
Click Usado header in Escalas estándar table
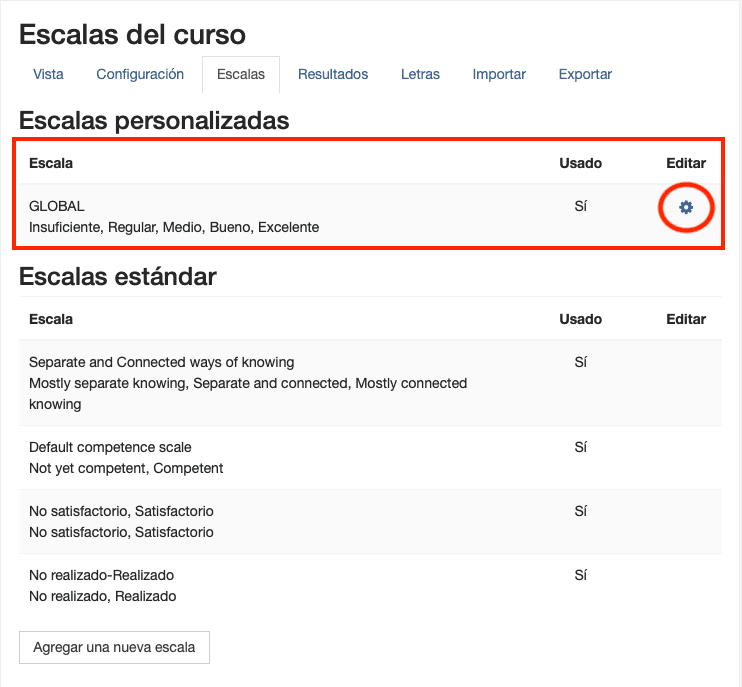click(581, 319)
